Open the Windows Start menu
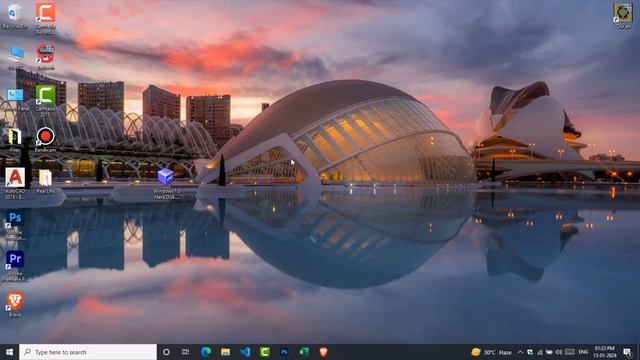This screenshot has width=640, height=360. point(9,352)
